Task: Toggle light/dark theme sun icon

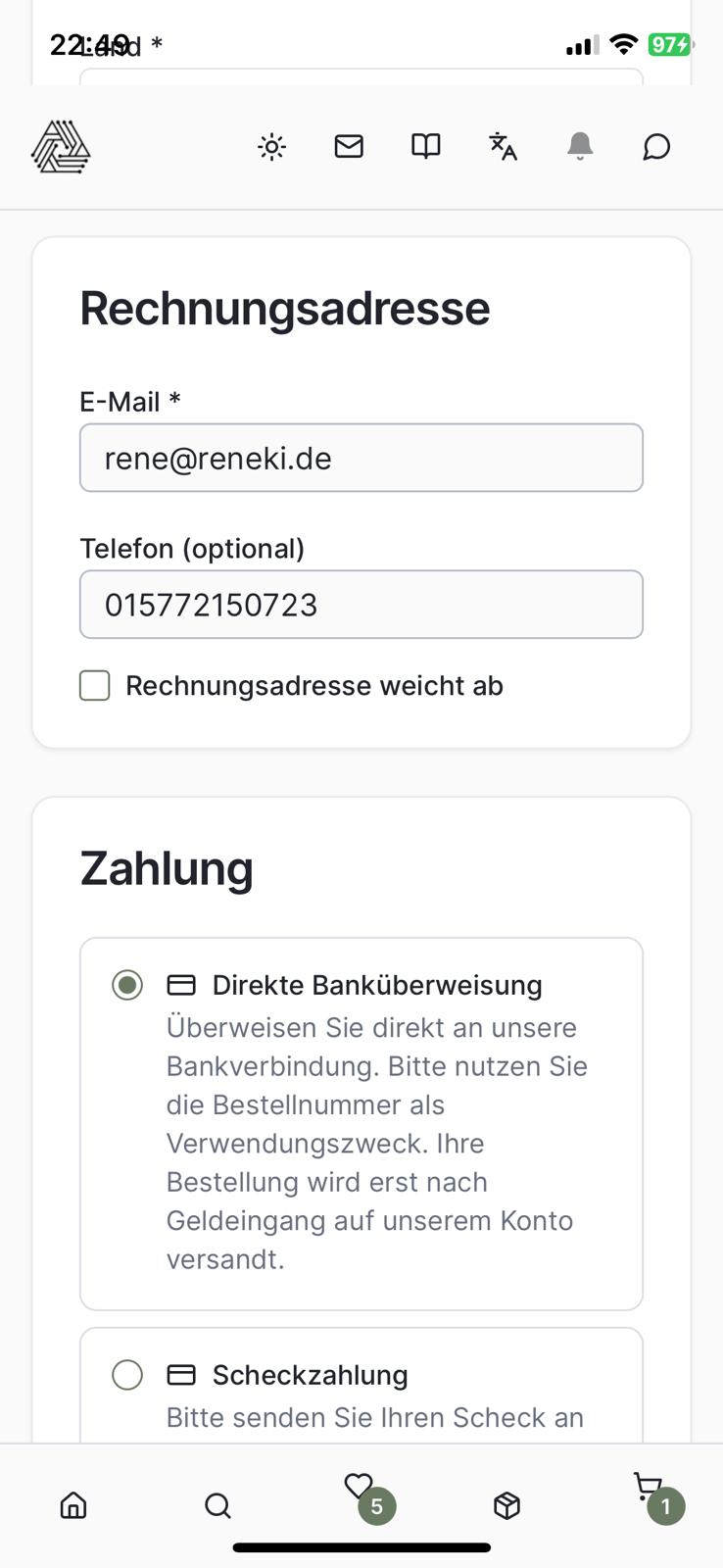Action: [x=271, y=147]
